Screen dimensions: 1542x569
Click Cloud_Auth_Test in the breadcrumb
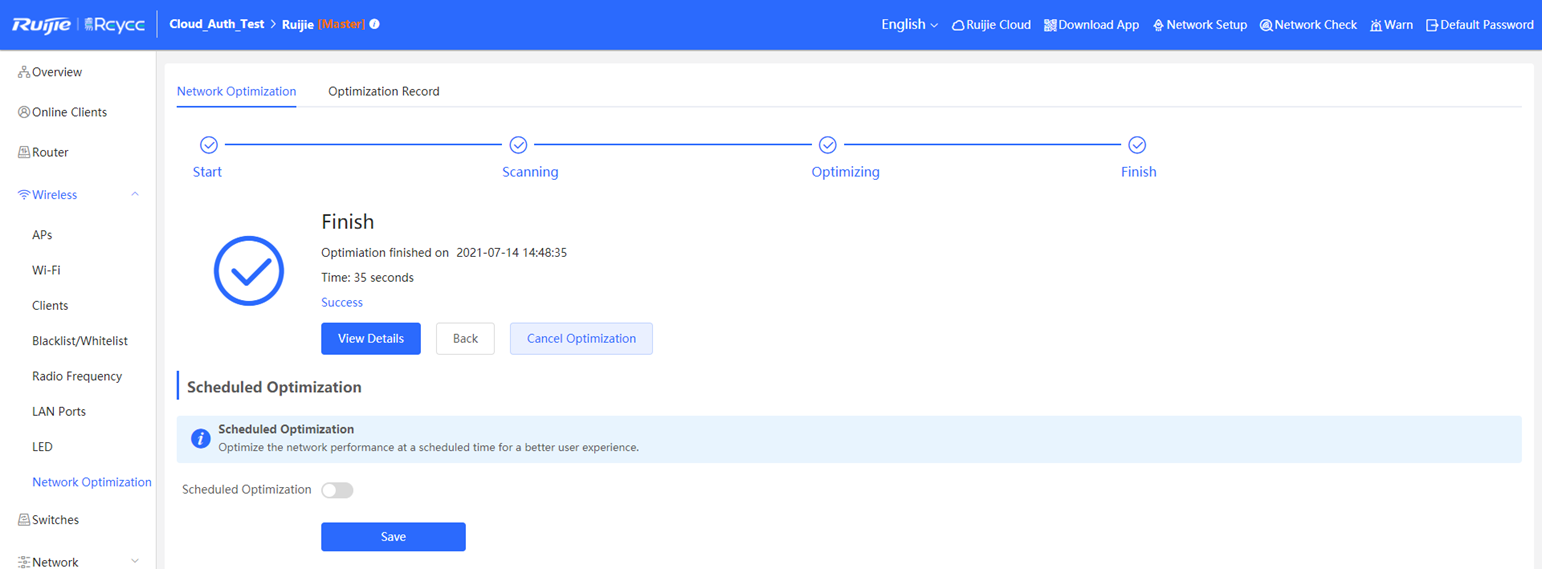[217, 24]
